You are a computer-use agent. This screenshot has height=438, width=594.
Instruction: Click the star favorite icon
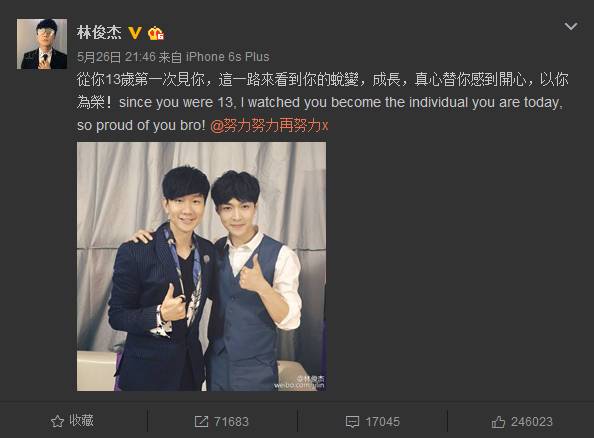57,421
